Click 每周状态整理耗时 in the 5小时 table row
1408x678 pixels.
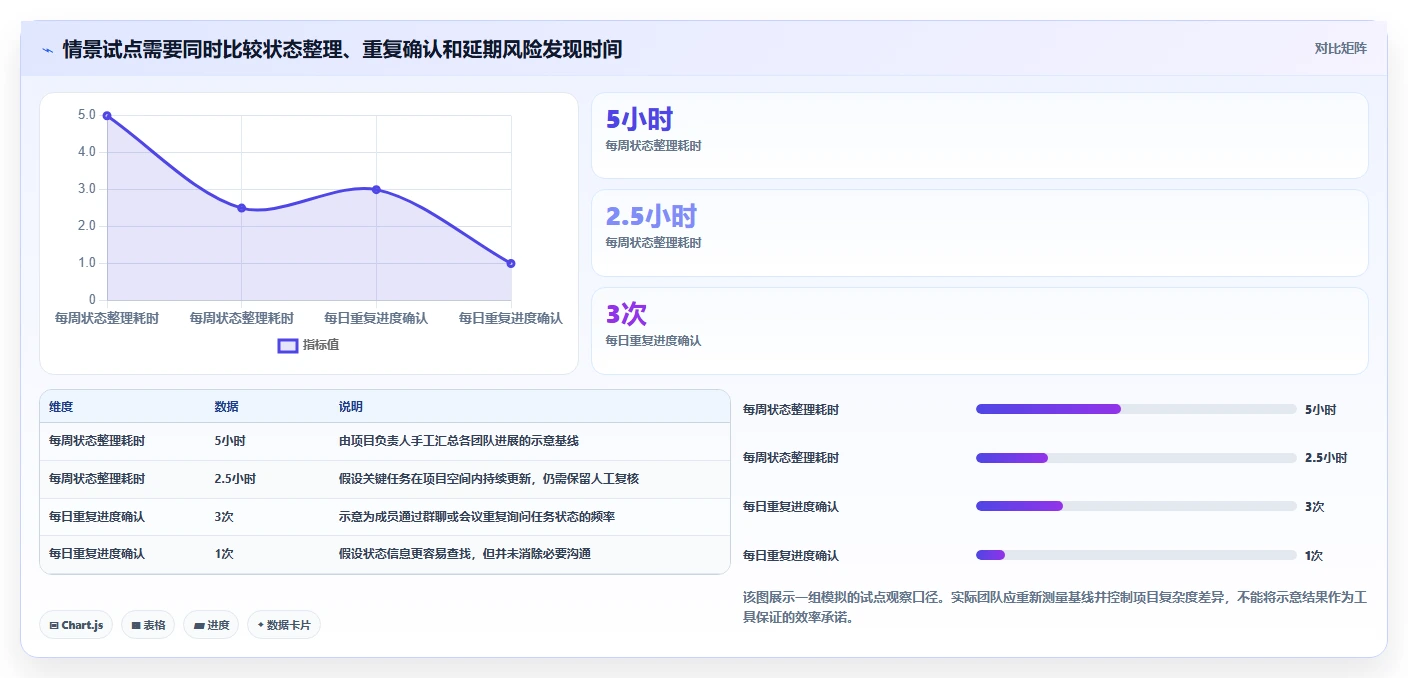97,441
